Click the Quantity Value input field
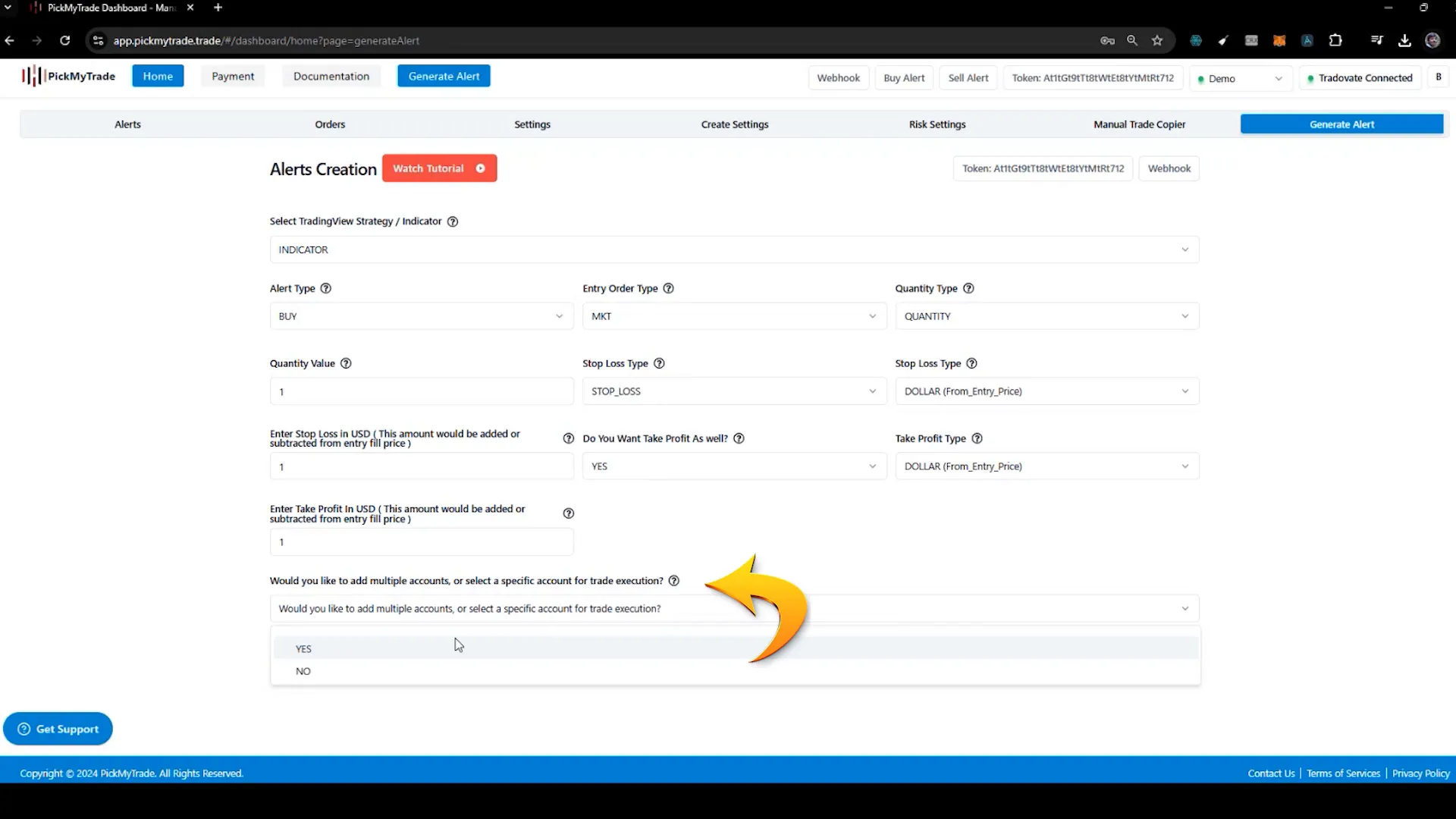This screenshot has width=1456, height=819. pos(421,391)
